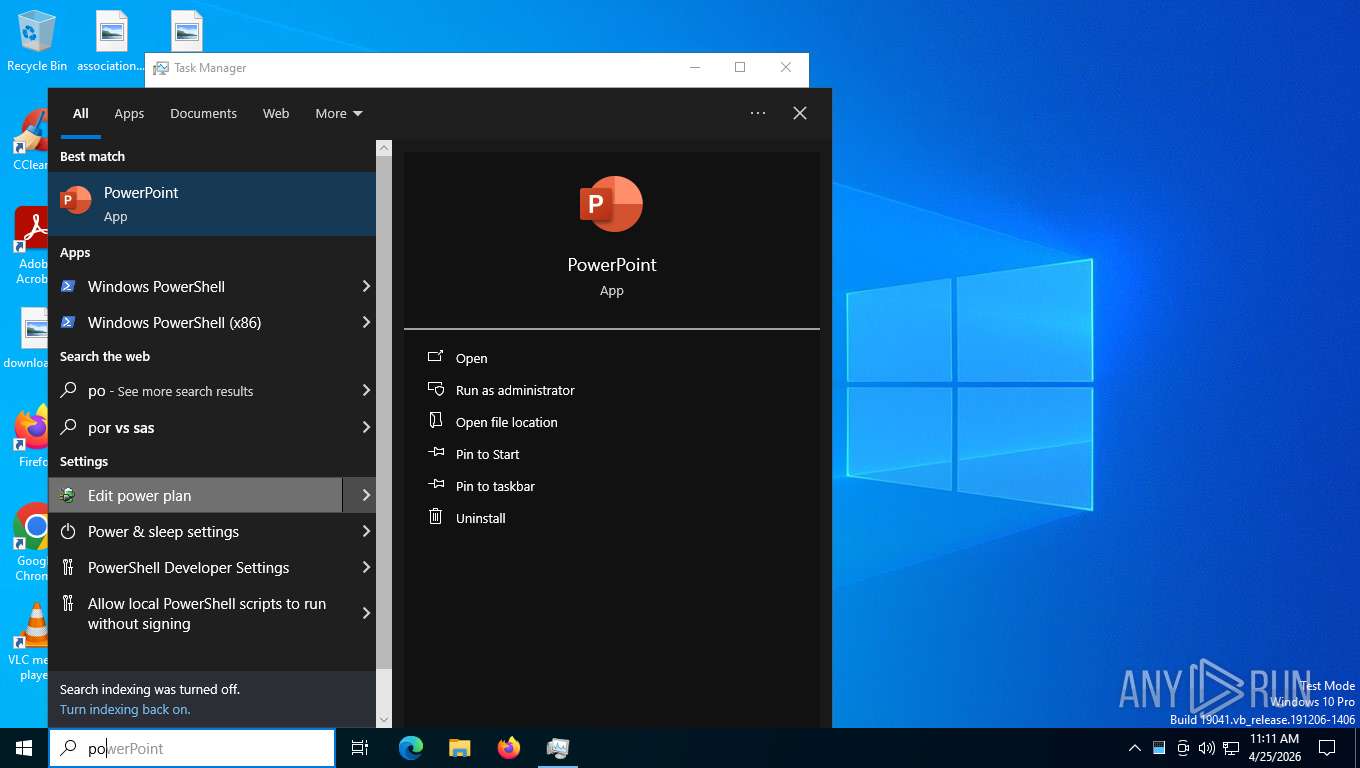Screen dimensions: 1360x768
Task: Click the volume icon in system tray
Action: pyautogui.click(x=1206, y=748)
